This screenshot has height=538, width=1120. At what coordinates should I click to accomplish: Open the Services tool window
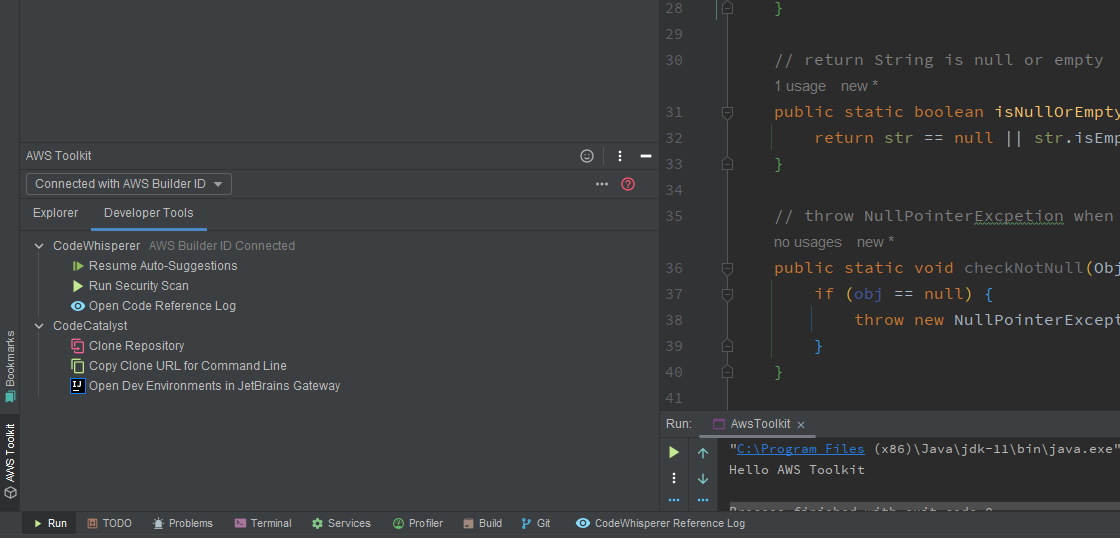(x=341, y=524)
